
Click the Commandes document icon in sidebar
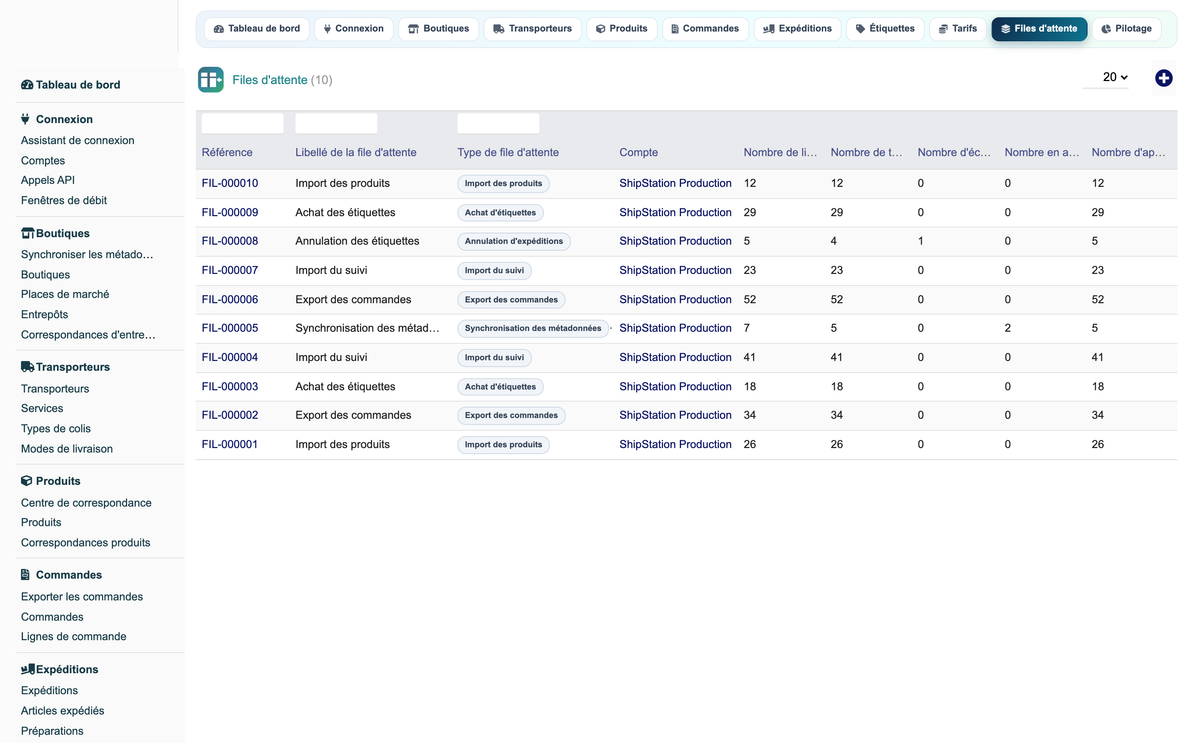(26, 575)
